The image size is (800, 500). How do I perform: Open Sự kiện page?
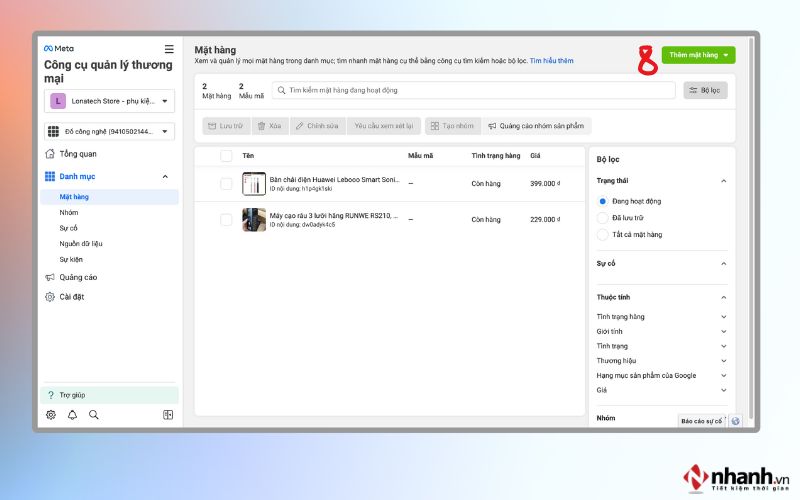(x=71, y=259)
